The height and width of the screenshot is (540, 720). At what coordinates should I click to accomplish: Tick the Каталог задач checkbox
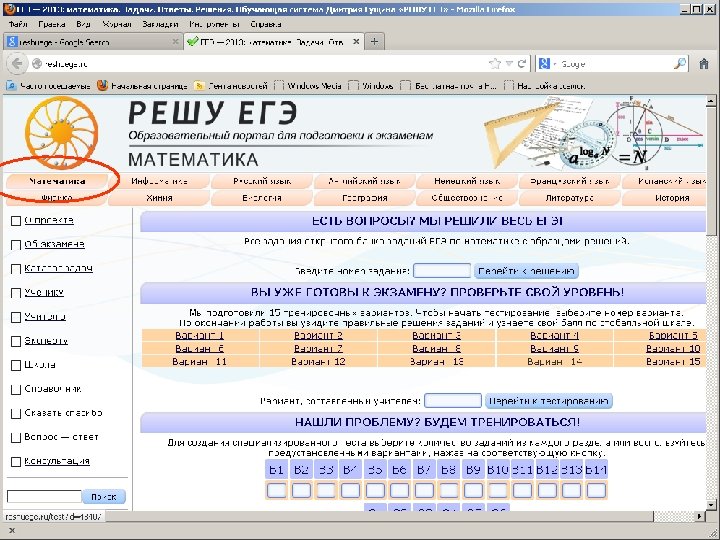pos(16,269)
